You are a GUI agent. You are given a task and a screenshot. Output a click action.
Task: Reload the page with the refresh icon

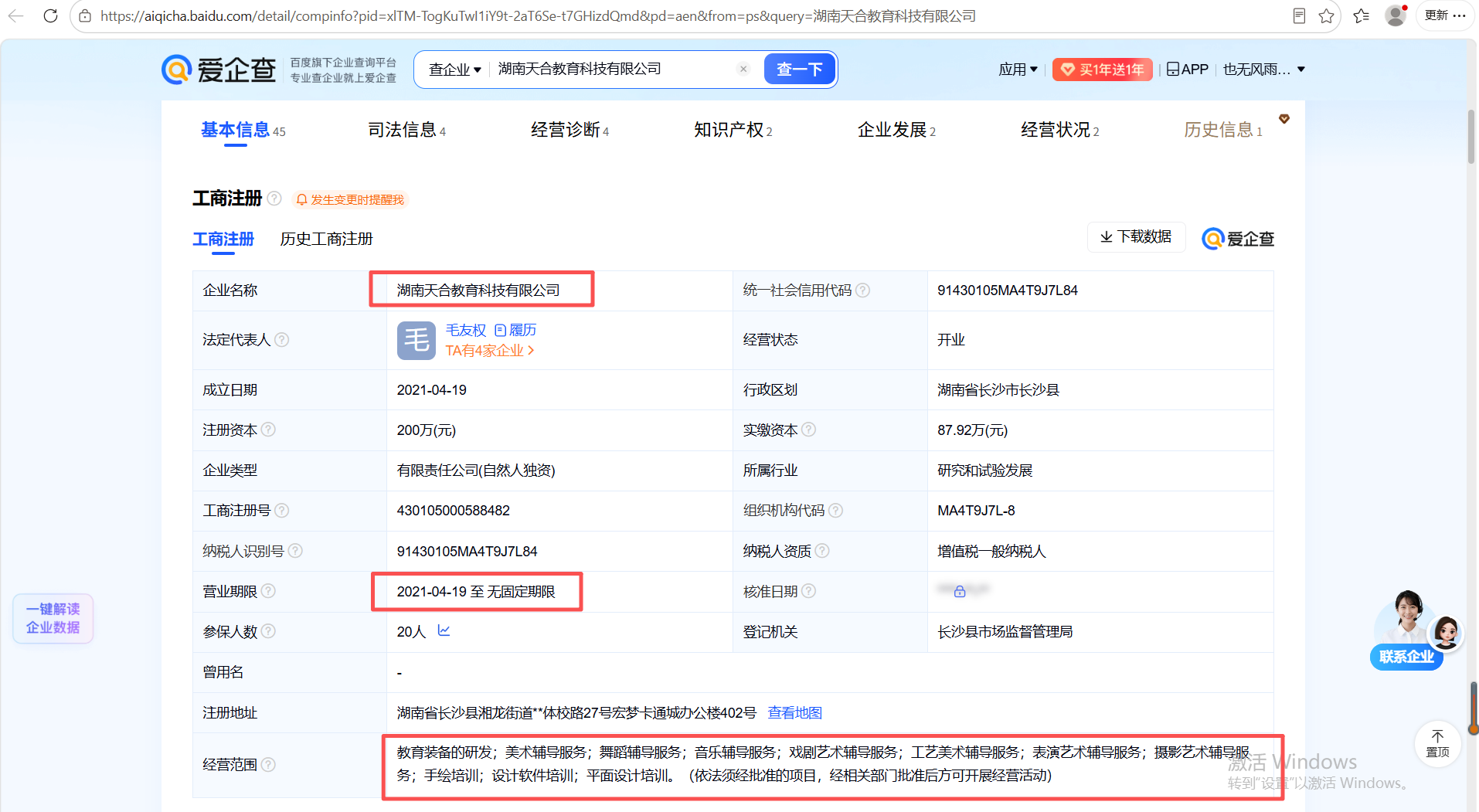click(x=50, y=15)
